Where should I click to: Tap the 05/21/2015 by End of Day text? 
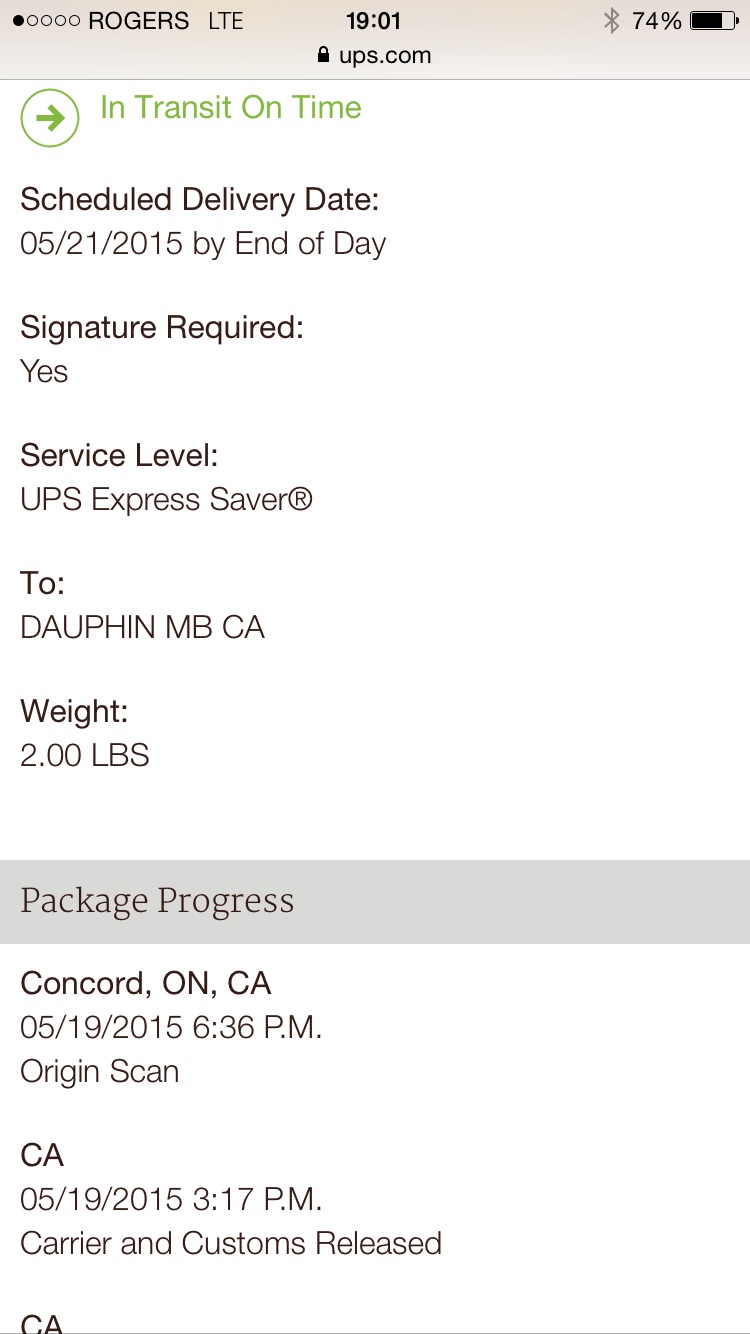(x=203, y=244)
